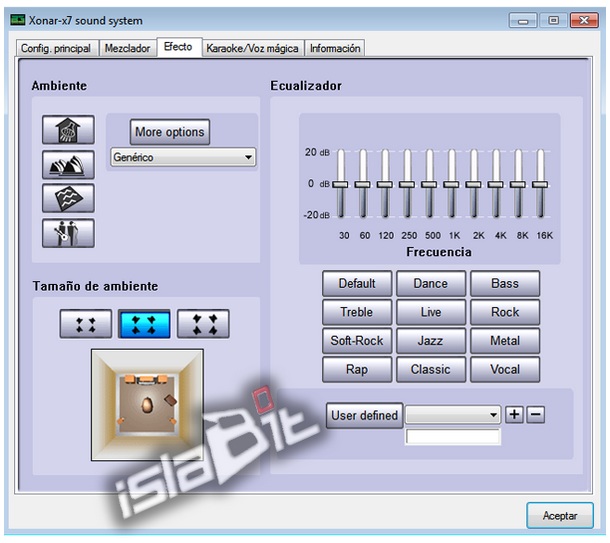Apply the Bass equalizer preset

[505, 284]
